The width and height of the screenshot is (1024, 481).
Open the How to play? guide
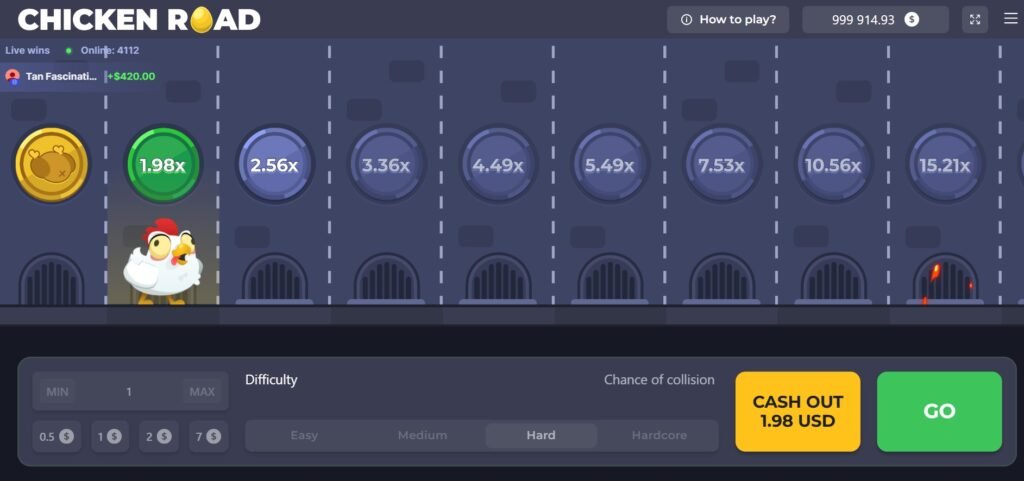(x=728, y=19)
